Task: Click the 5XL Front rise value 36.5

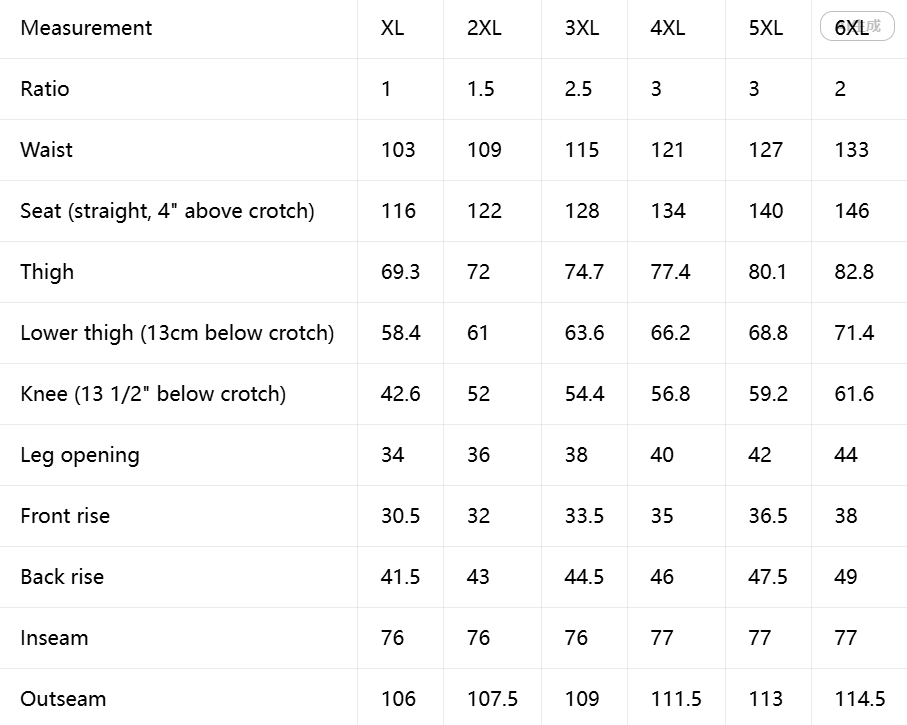Action: point(768,516)
